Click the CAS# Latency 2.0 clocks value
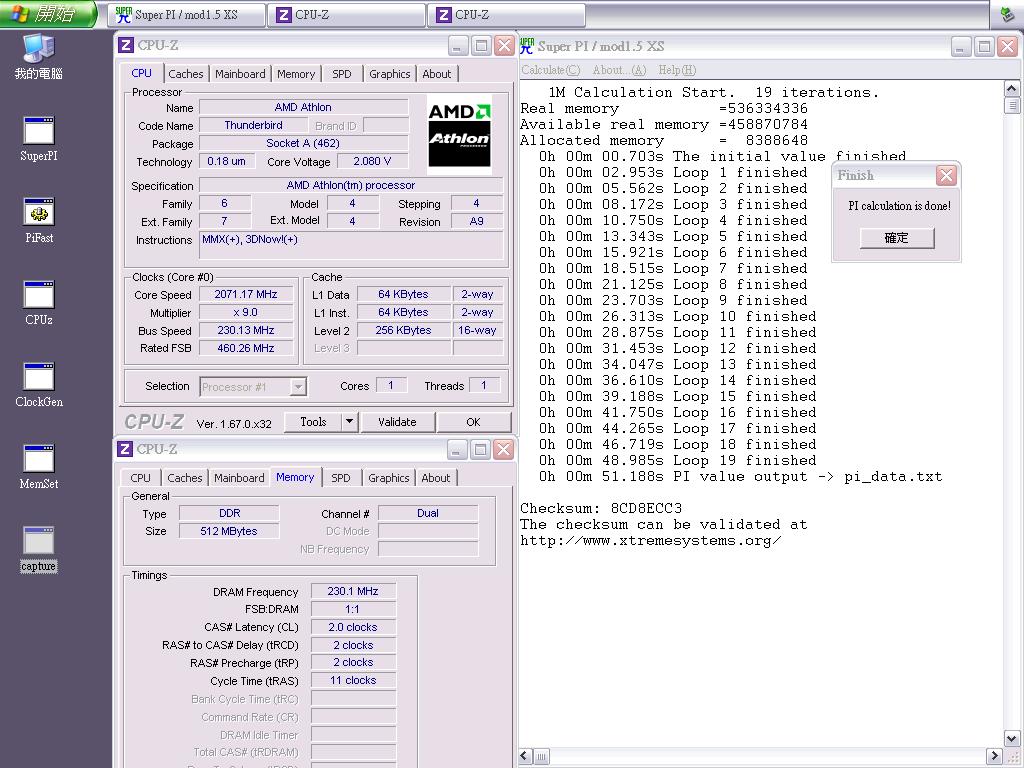The height and width of the screenshot is (768, 1024). tap(353, 627)
